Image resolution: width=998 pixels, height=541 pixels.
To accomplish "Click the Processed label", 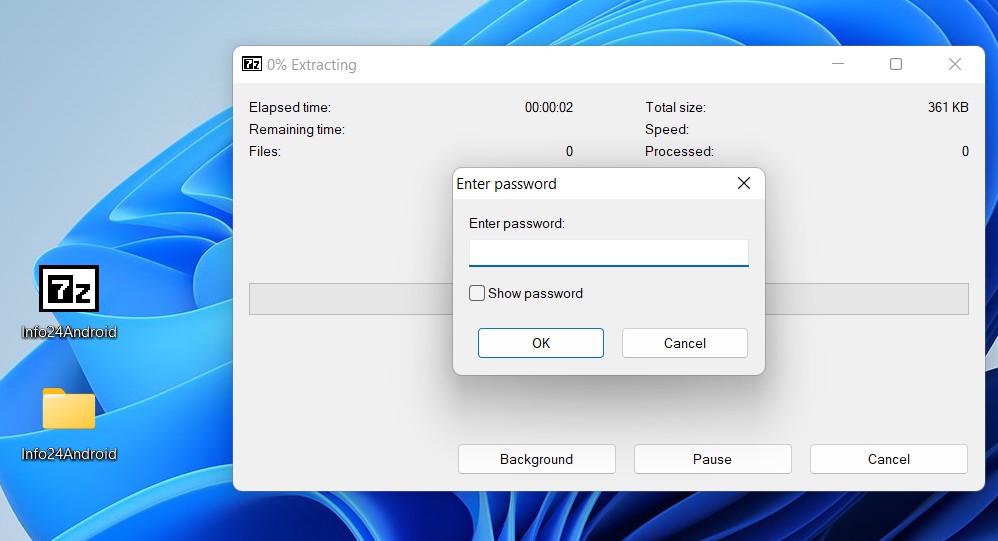I will (679, 151).
